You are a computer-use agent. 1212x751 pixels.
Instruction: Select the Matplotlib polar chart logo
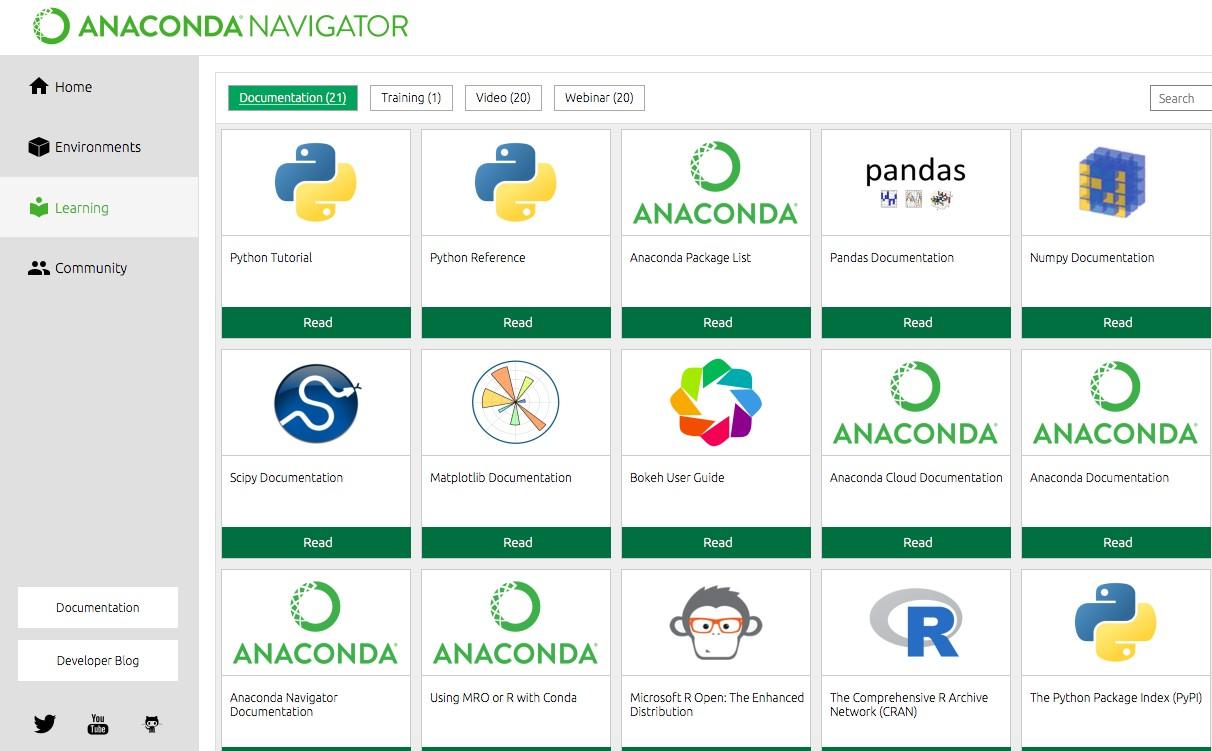pyautogui.click(x=516, y=403)
